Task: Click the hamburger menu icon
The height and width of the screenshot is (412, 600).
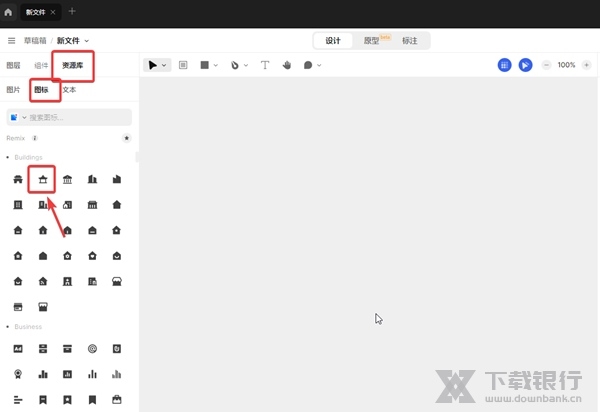Action: coord(12,41)
